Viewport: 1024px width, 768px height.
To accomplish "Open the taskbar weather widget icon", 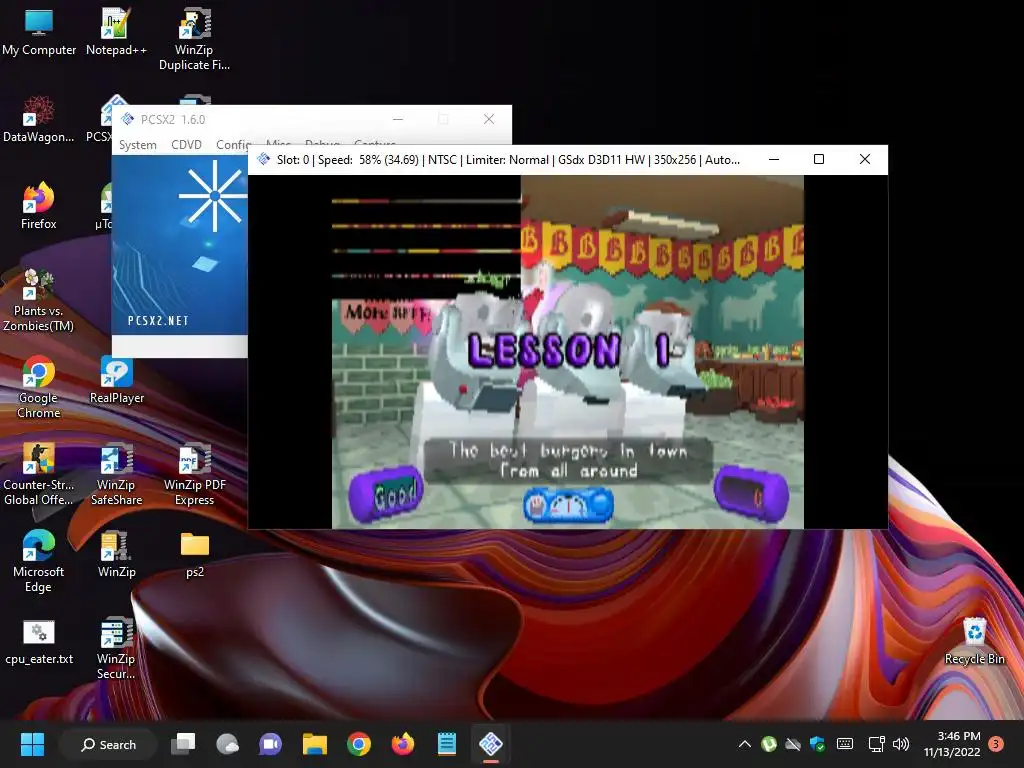I will click(x=227, y=744).
